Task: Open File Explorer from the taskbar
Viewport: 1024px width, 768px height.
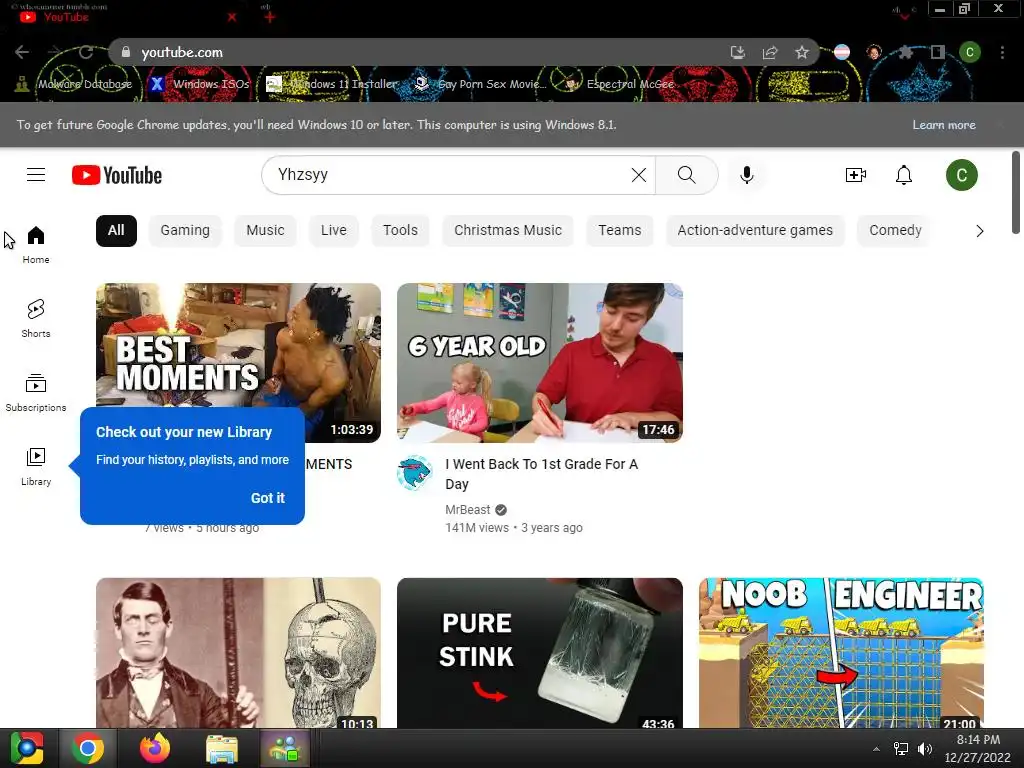Action: [x=222, y=748]
